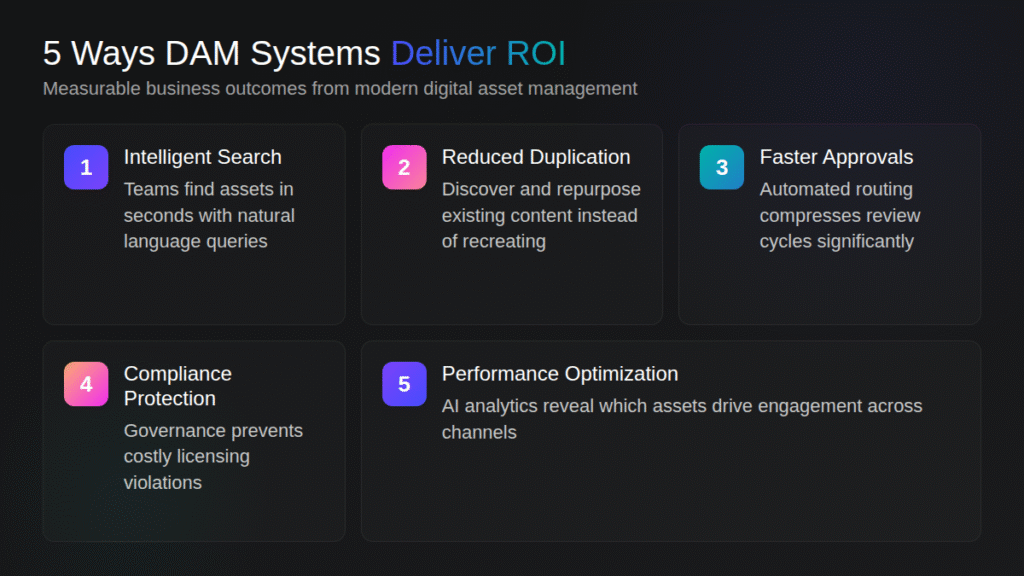The width and height of the screenshot is (1024, 576).
Task: Select the Compliance Protection heading
Action: point(177,385)
